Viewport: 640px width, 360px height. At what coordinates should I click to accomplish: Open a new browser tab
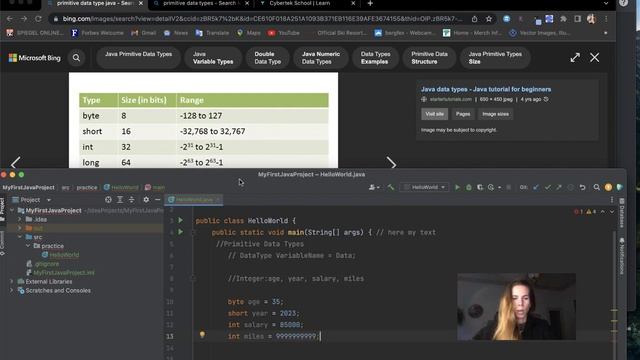click(370, 4)
